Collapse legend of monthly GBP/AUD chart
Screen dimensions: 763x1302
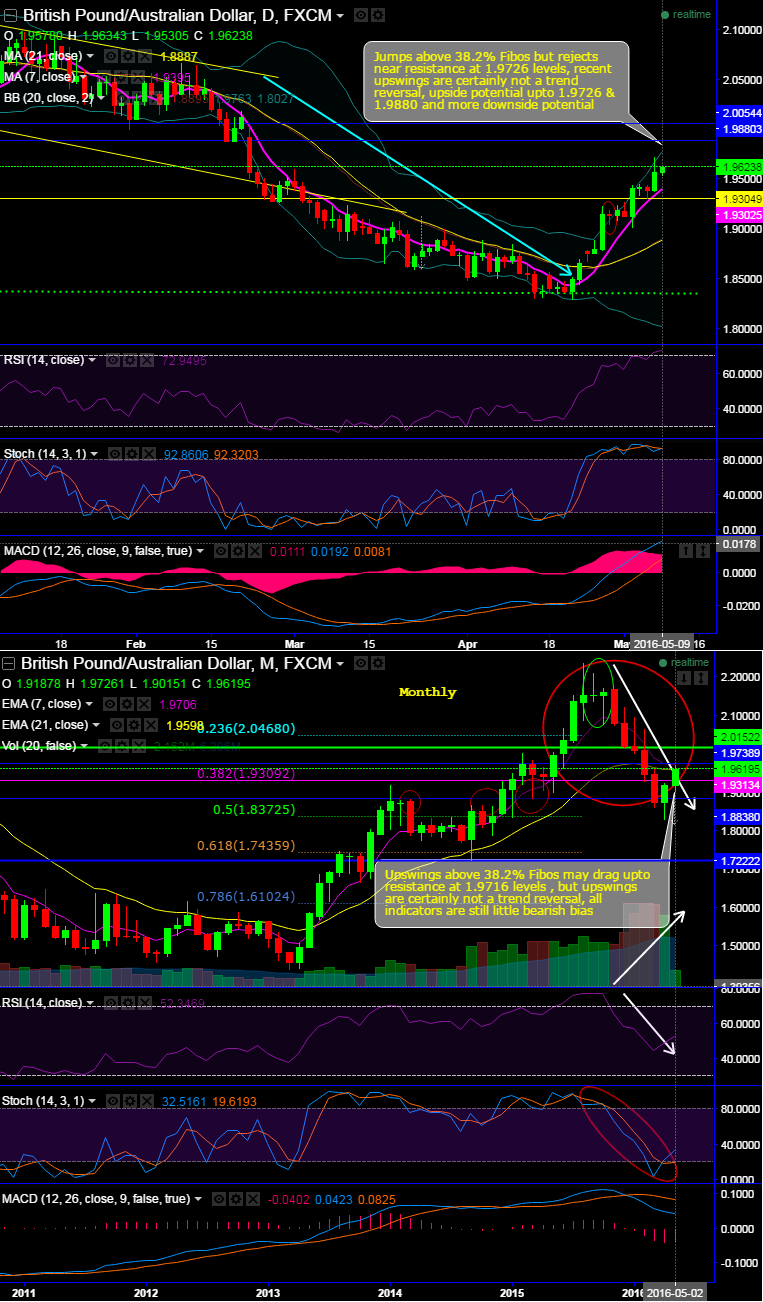point(9,663)
